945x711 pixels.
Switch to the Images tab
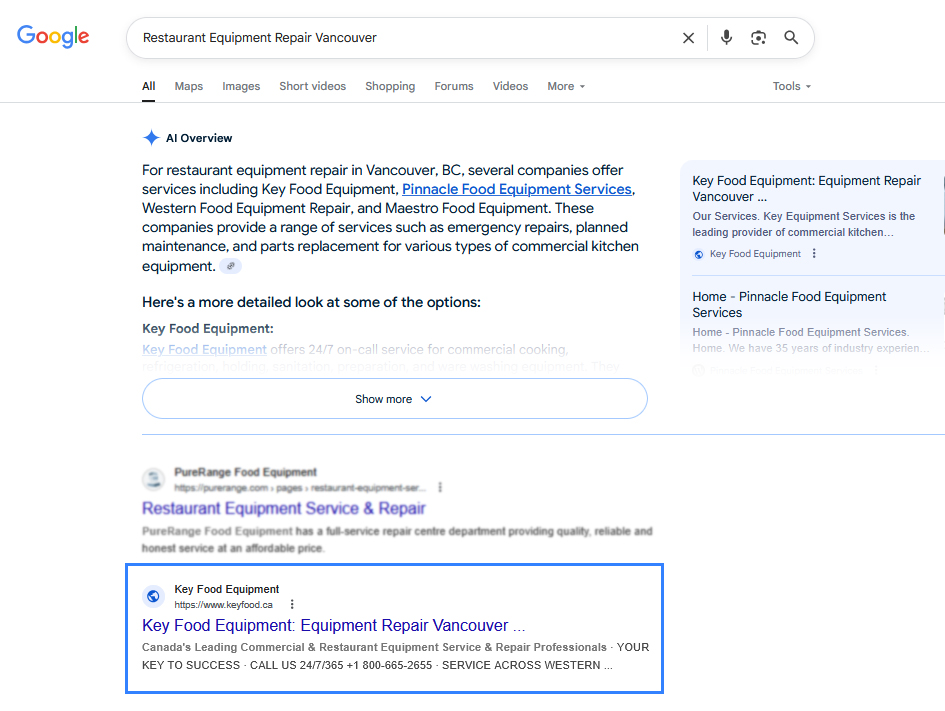click(x=241, y=86)
